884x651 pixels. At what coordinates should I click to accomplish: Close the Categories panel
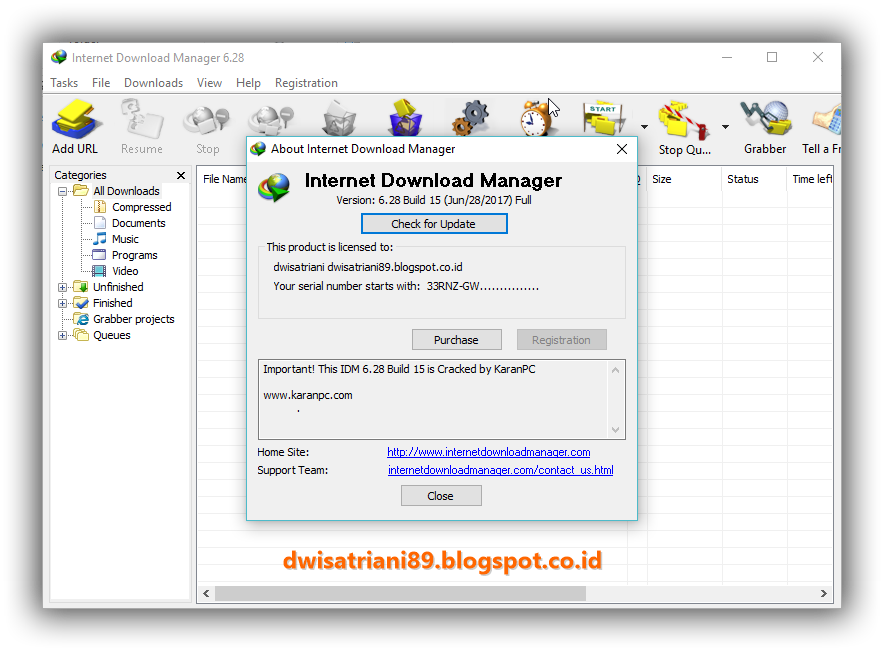(181, 175)
